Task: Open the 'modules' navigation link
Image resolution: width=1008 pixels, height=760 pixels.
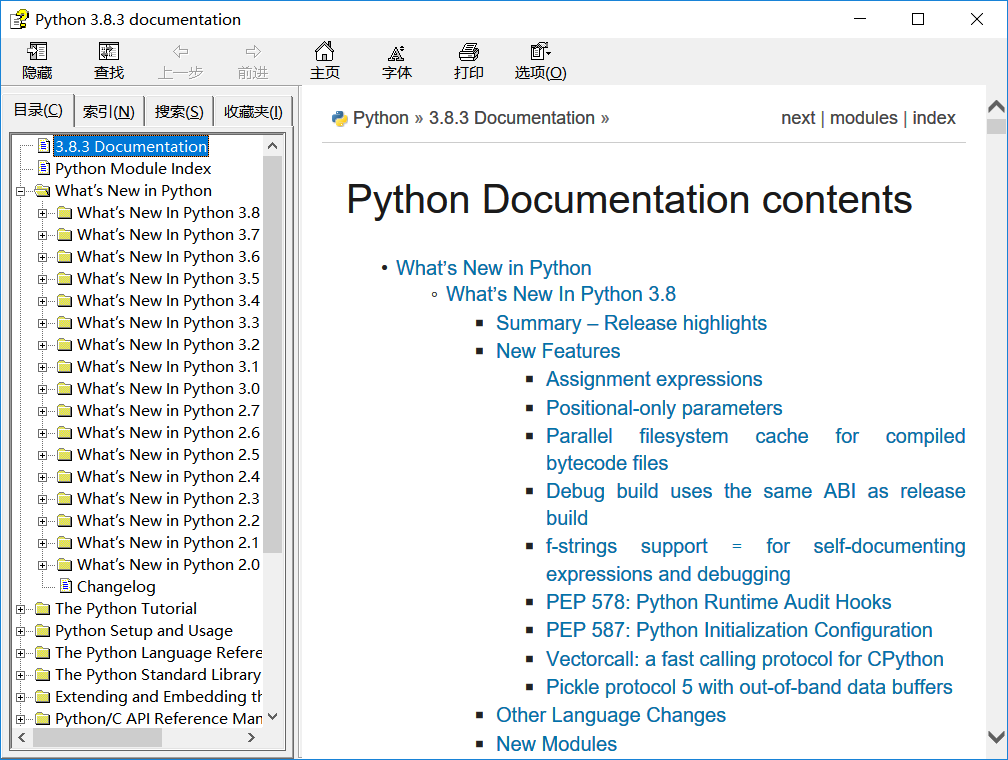Action: (863, 118)
